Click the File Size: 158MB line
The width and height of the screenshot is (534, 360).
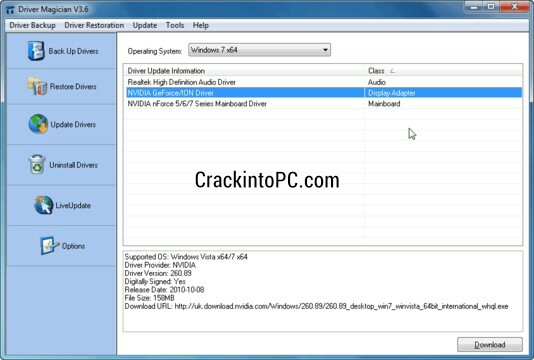[150, 298]
